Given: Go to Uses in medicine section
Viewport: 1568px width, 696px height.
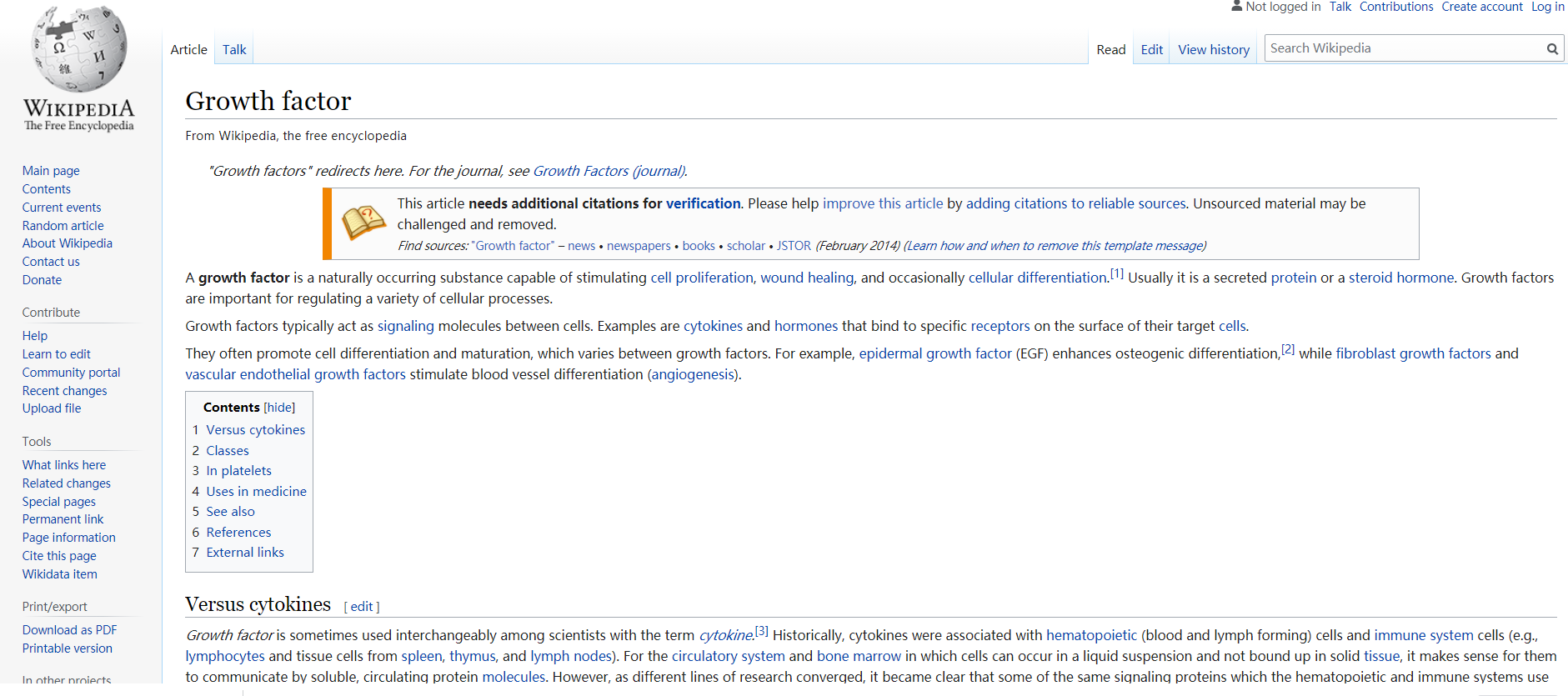Looking at the screenshot, I should tap(256, 492).
